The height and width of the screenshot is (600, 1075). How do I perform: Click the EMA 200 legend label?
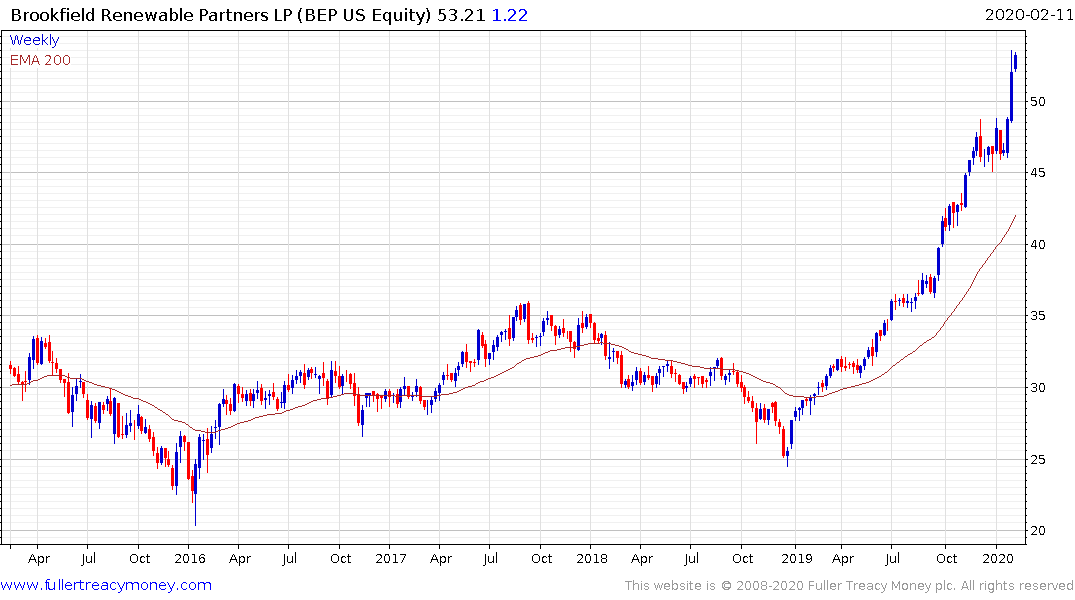point(40,60)
